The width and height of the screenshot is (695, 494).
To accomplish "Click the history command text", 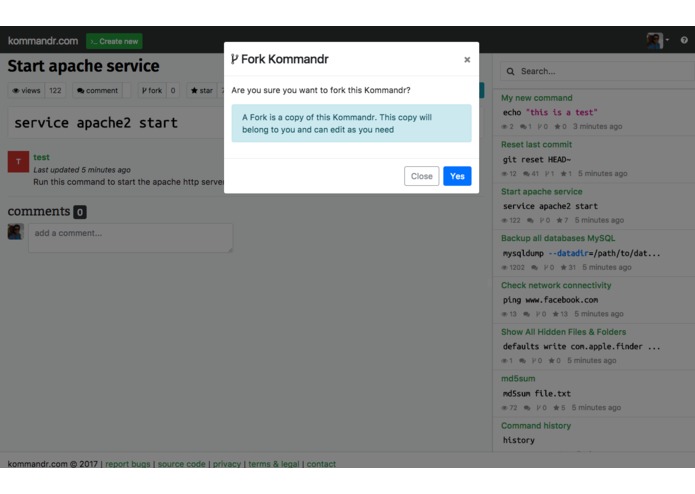I will 519,440.
